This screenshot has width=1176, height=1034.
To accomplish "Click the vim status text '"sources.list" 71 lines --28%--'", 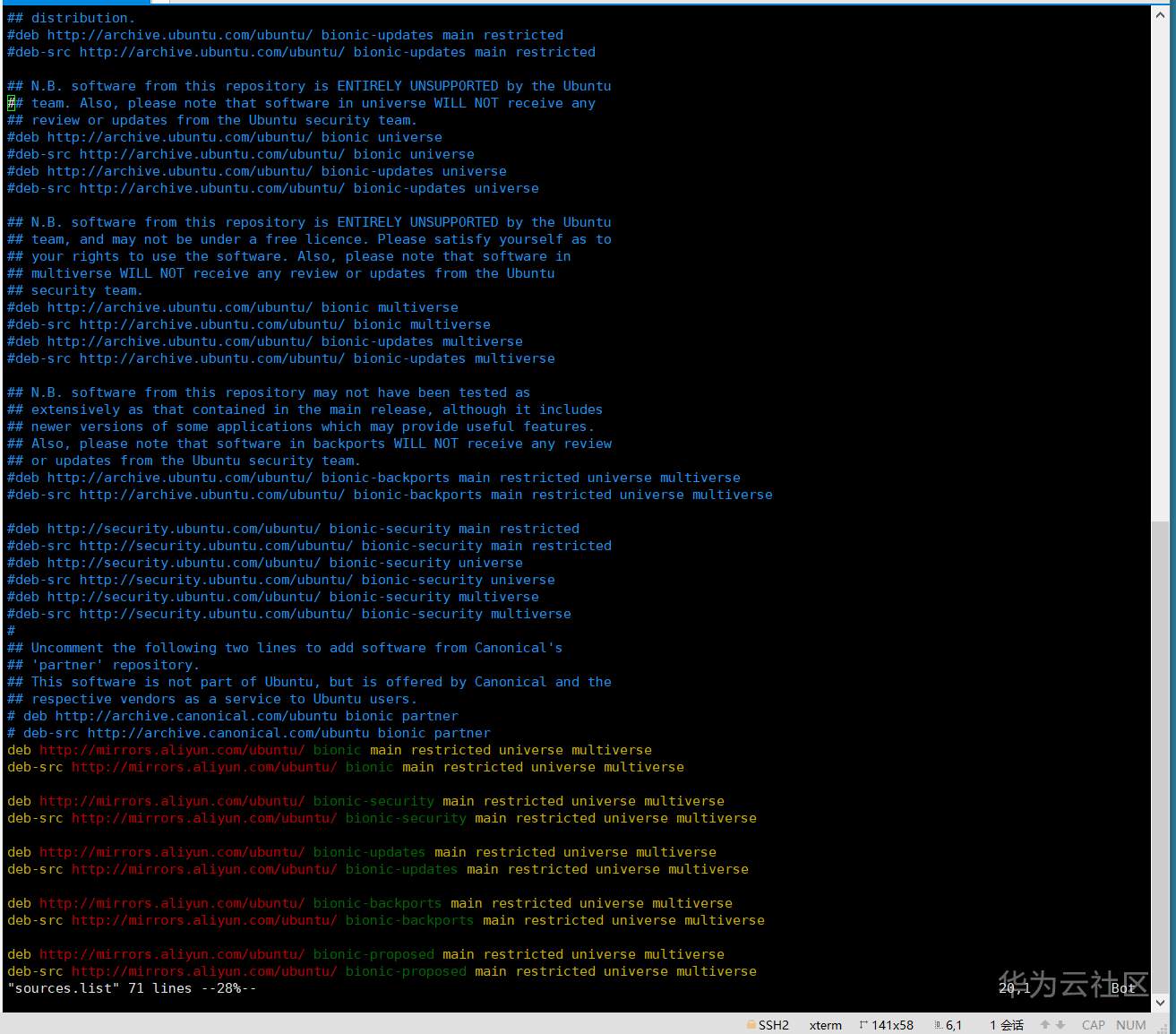I will [x=132, y=988].
